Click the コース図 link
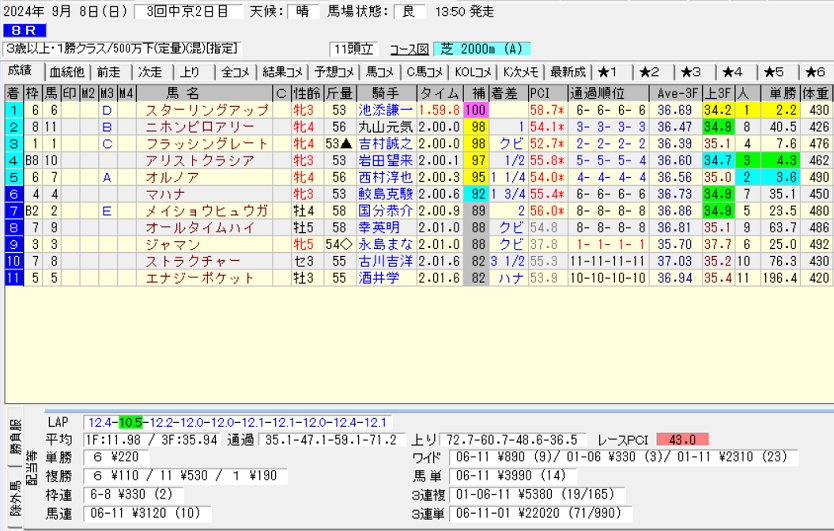 408,49
